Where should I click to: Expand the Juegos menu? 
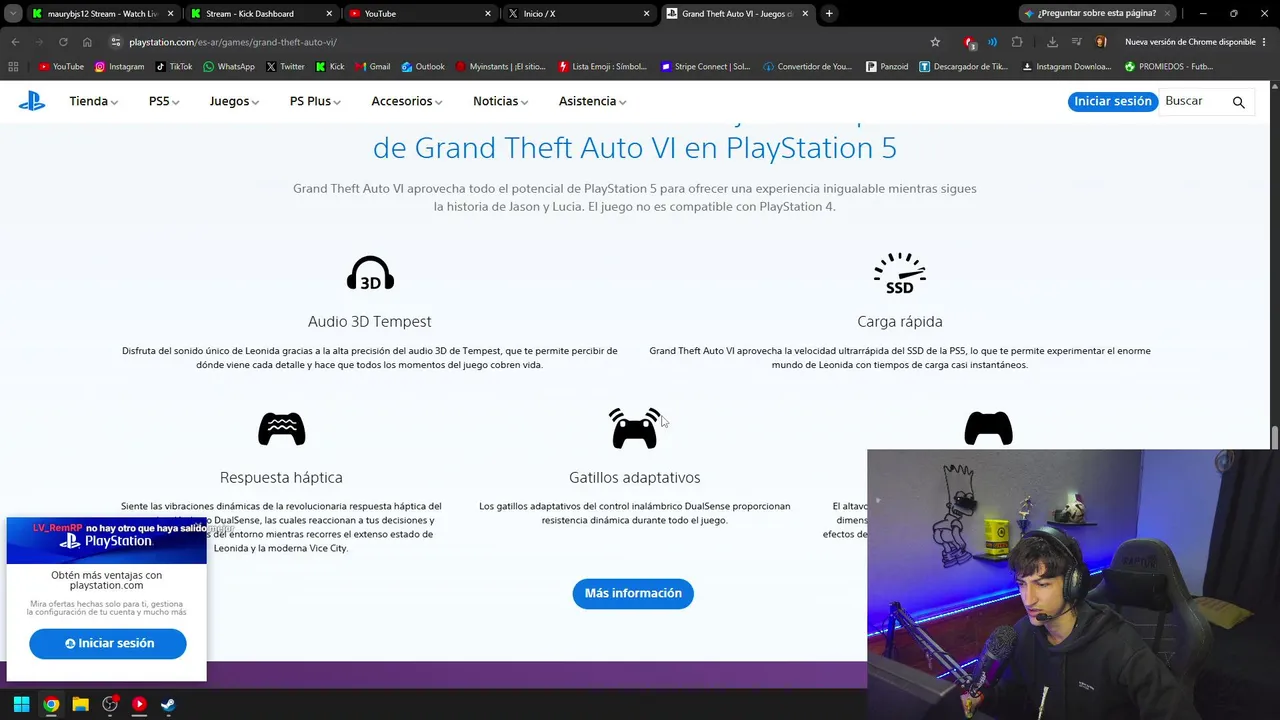[x=234, y=101]
